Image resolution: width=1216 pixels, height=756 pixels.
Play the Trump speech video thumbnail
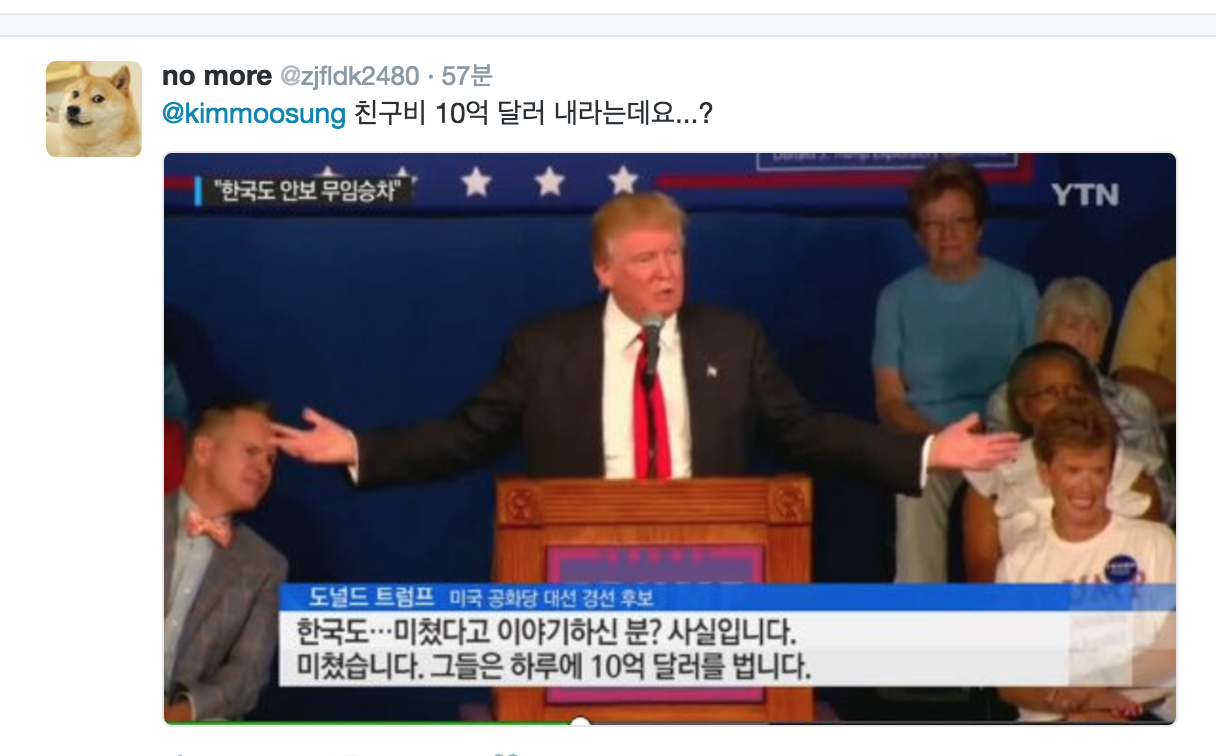pos(670,438)
